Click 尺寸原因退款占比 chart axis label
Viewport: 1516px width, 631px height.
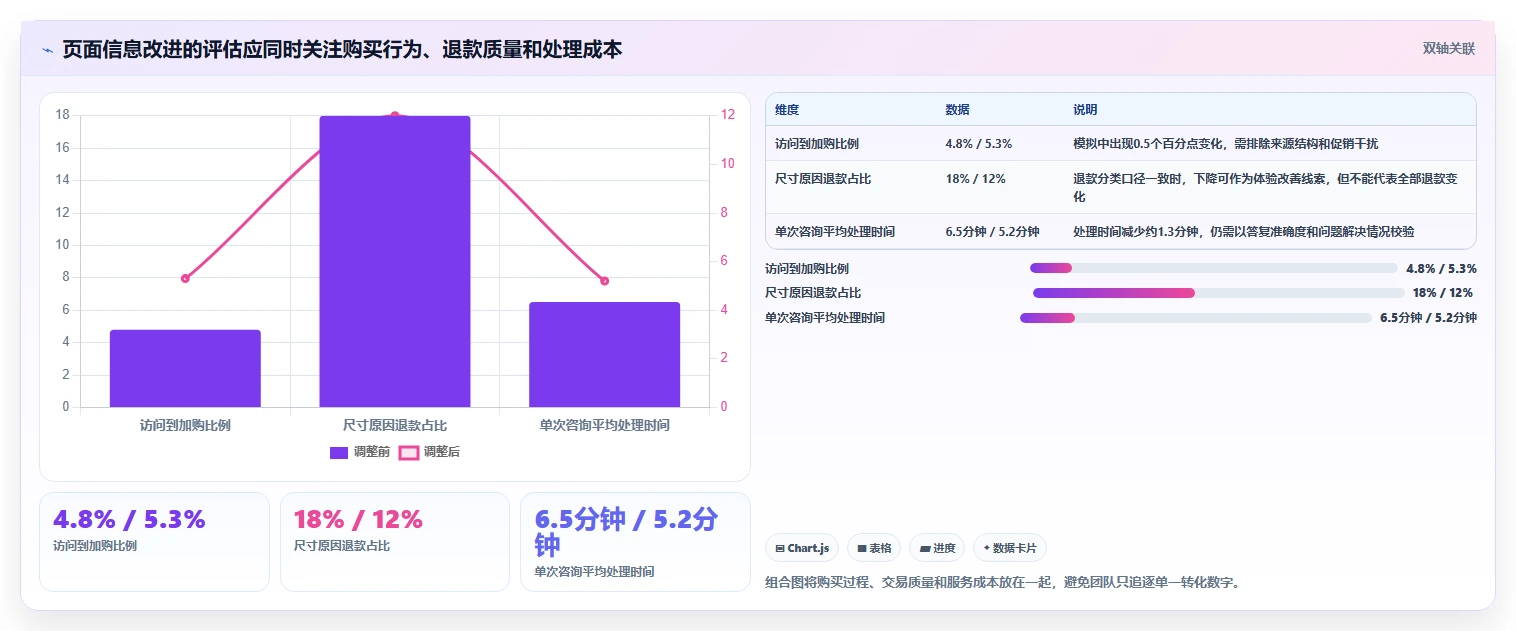pyautogui.click(x=395, y=425)
